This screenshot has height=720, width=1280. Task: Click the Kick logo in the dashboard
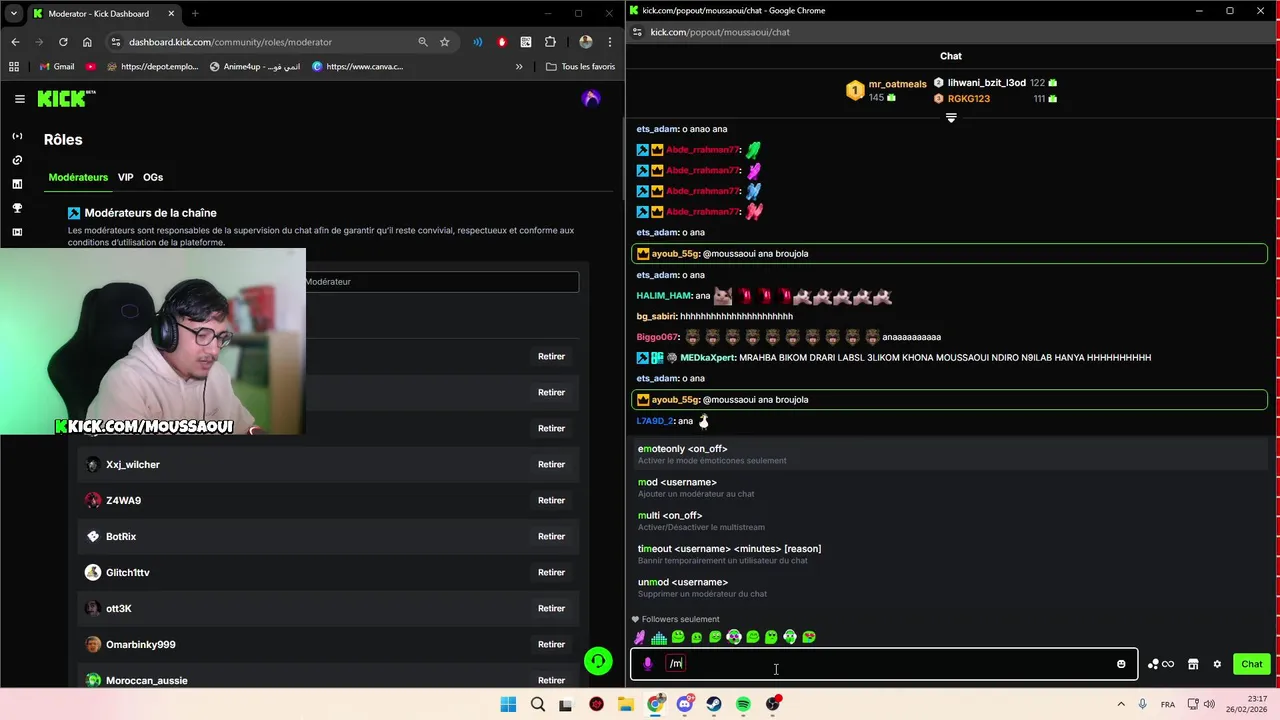(x=66, y=98)
